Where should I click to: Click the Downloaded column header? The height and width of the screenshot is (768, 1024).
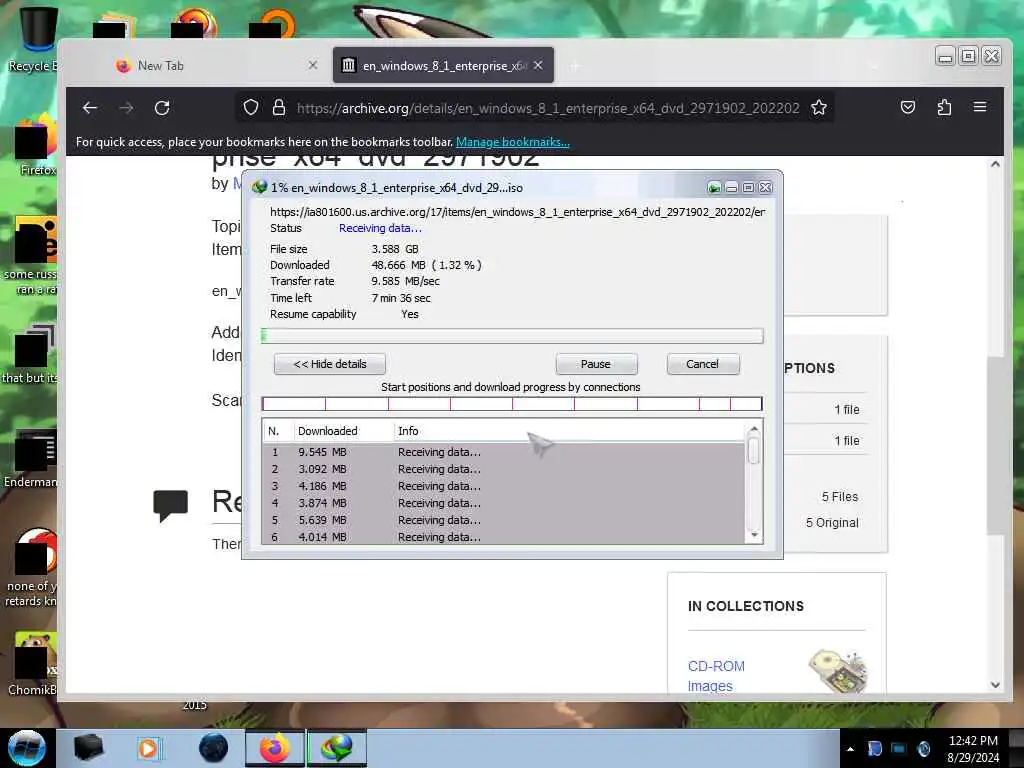click(x=343, y=431)
